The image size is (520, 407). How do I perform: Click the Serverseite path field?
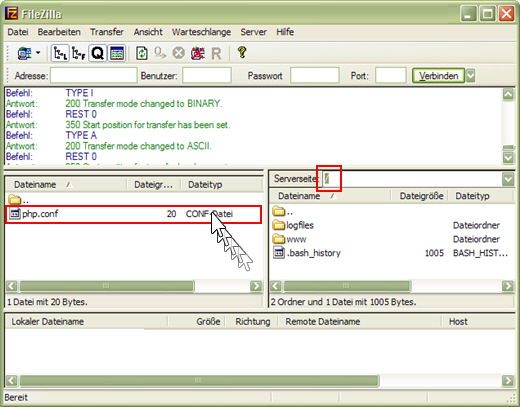pyautogui.click(x=412, y=179)
